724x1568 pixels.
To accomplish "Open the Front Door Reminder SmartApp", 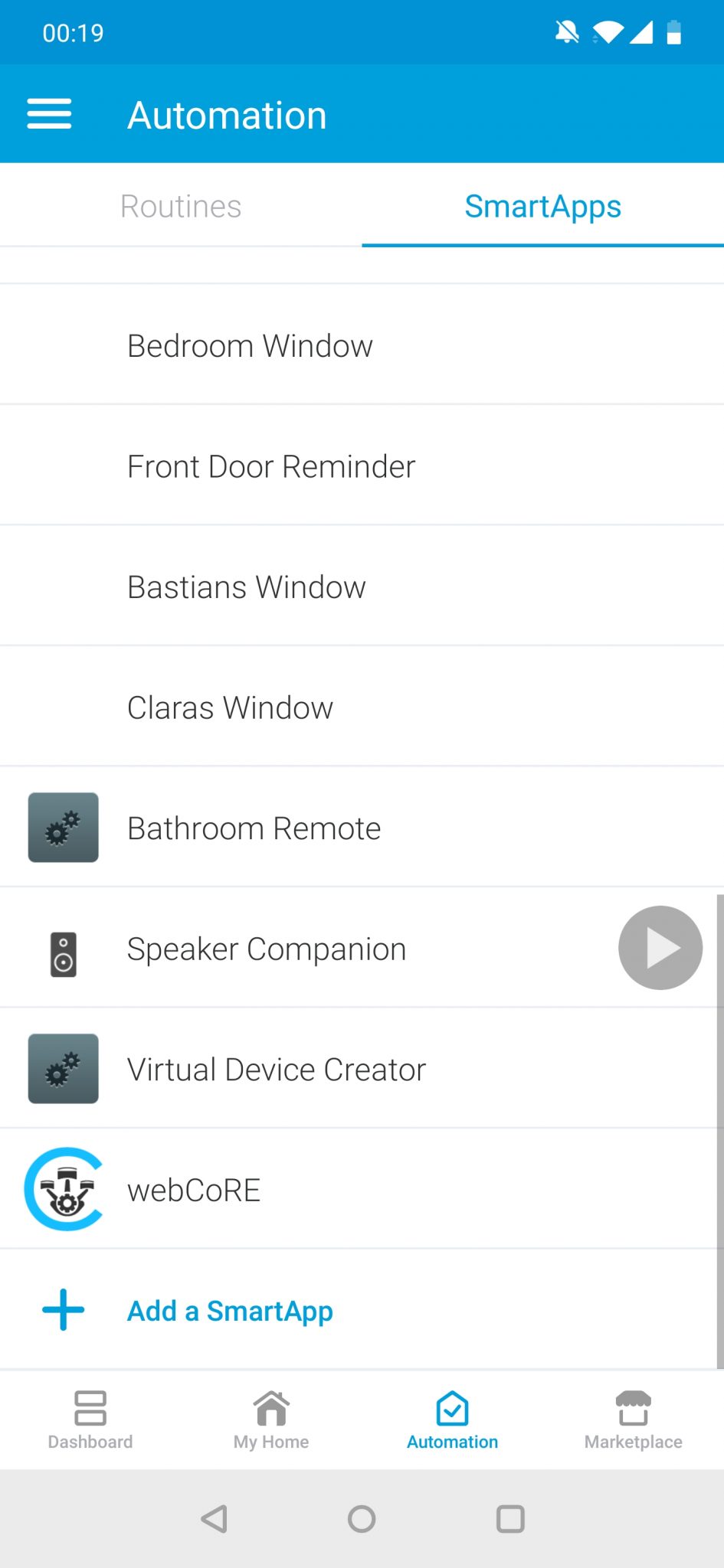I will click(x=271, y=466).
